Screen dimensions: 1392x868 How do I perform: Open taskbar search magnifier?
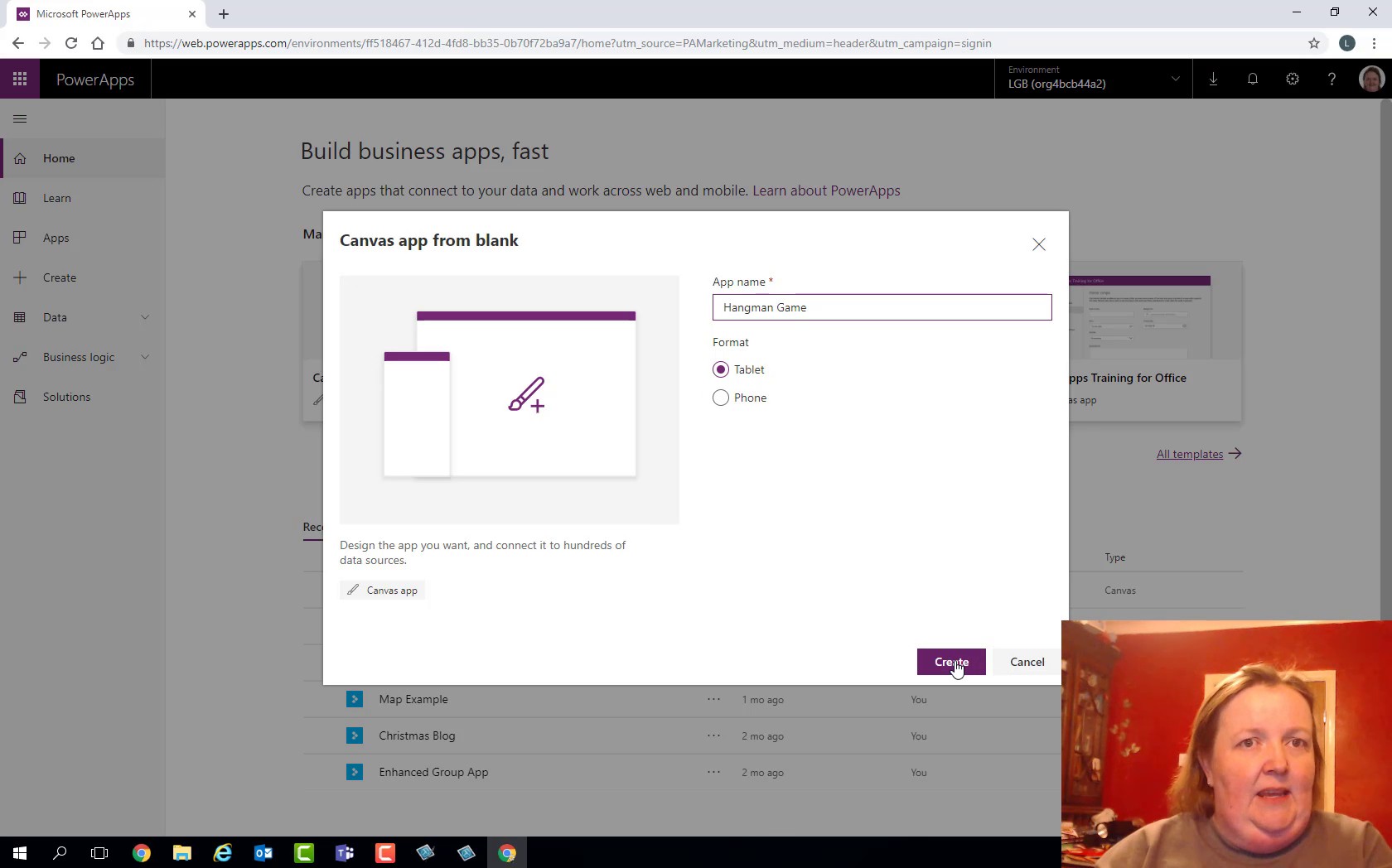coord(60,852)
